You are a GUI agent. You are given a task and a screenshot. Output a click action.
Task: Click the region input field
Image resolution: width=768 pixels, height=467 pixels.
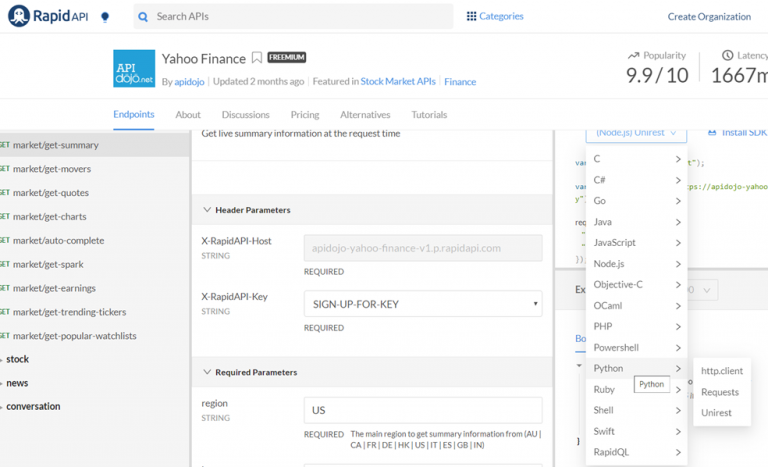(423, 410)
